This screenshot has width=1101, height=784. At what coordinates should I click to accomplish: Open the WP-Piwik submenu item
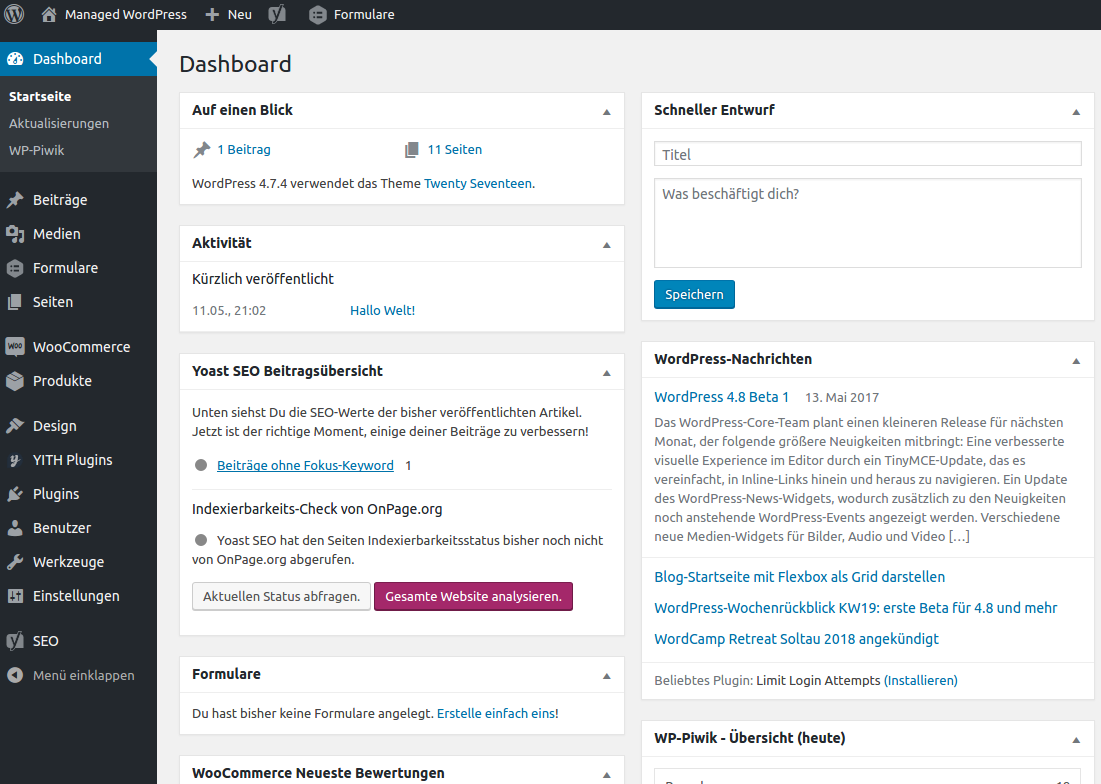coord(37,150)
